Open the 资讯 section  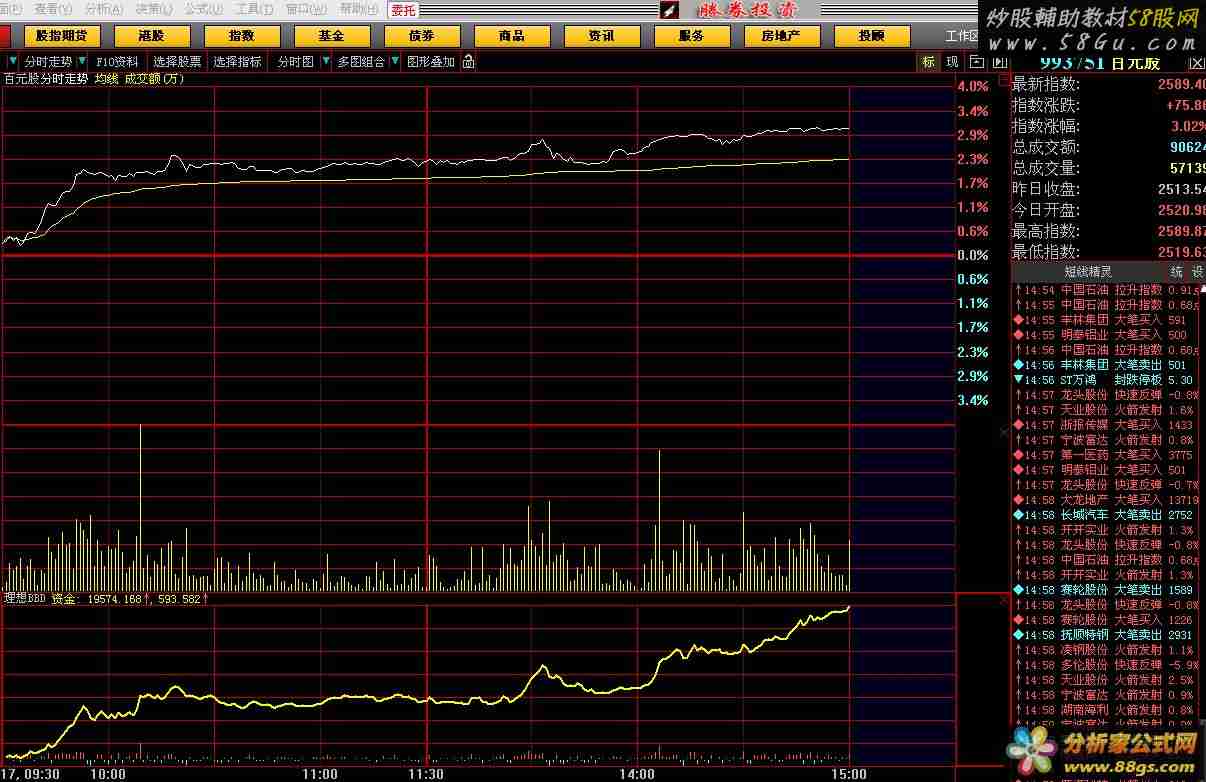pos(601,36)
